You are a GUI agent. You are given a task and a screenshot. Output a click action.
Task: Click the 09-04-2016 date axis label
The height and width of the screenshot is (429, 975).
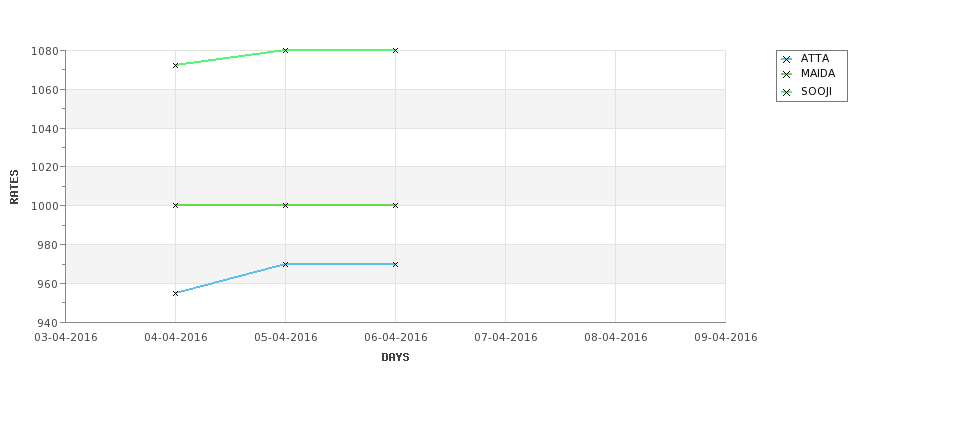(x=726, y=338)
